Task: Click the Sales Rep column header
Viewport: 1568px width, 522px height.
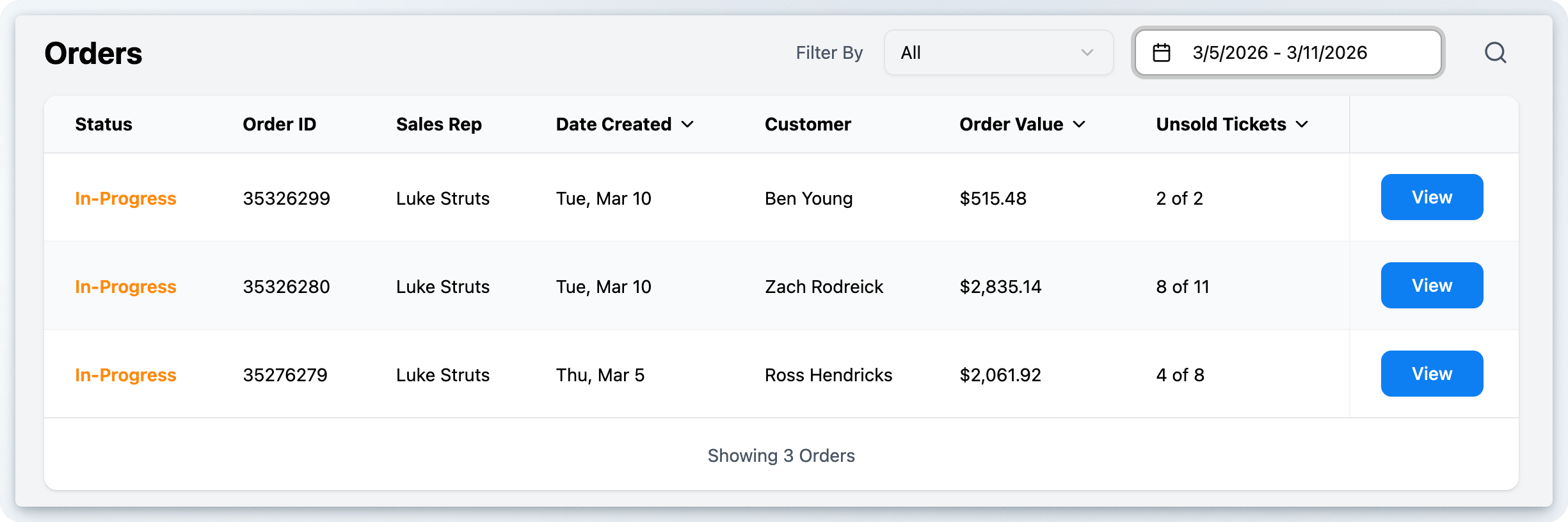Action: 439,124
